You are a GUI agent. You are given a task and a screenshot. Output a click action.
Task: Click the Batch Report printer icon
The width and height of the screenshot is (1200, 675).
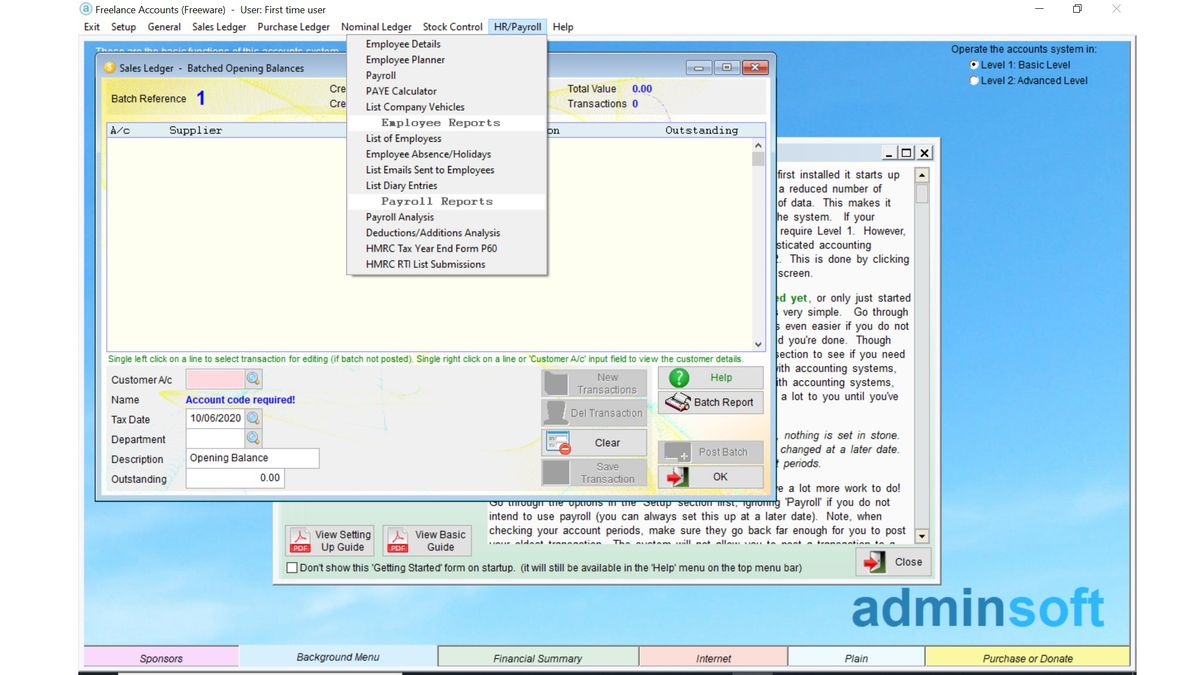tap(677, 402)
